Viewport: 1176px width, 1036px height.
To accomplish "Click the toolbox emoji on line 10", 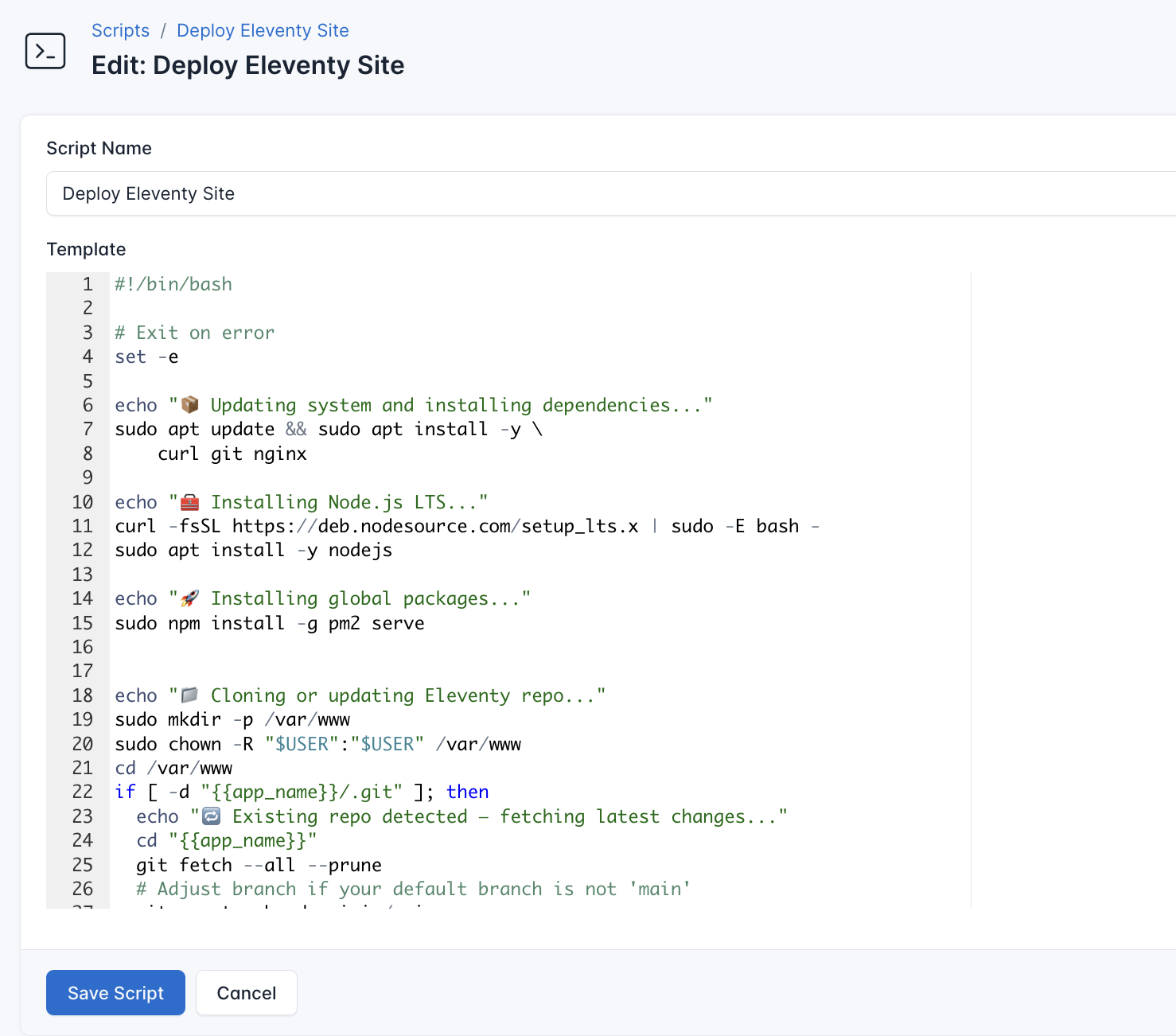I will tap(189, 501).
